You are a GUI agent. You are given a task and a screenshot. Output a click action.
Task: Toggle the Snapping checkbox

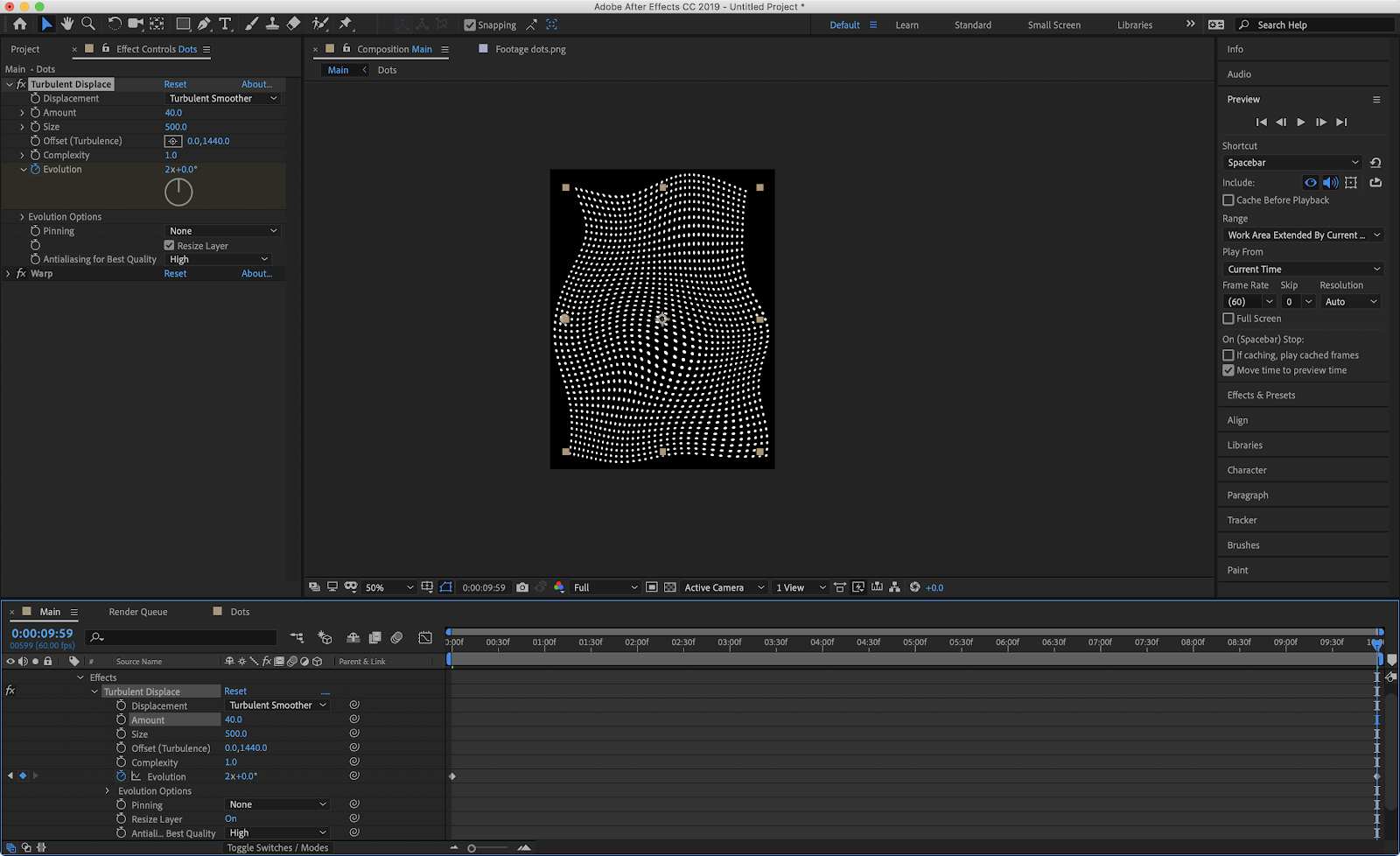coord(470,25)
